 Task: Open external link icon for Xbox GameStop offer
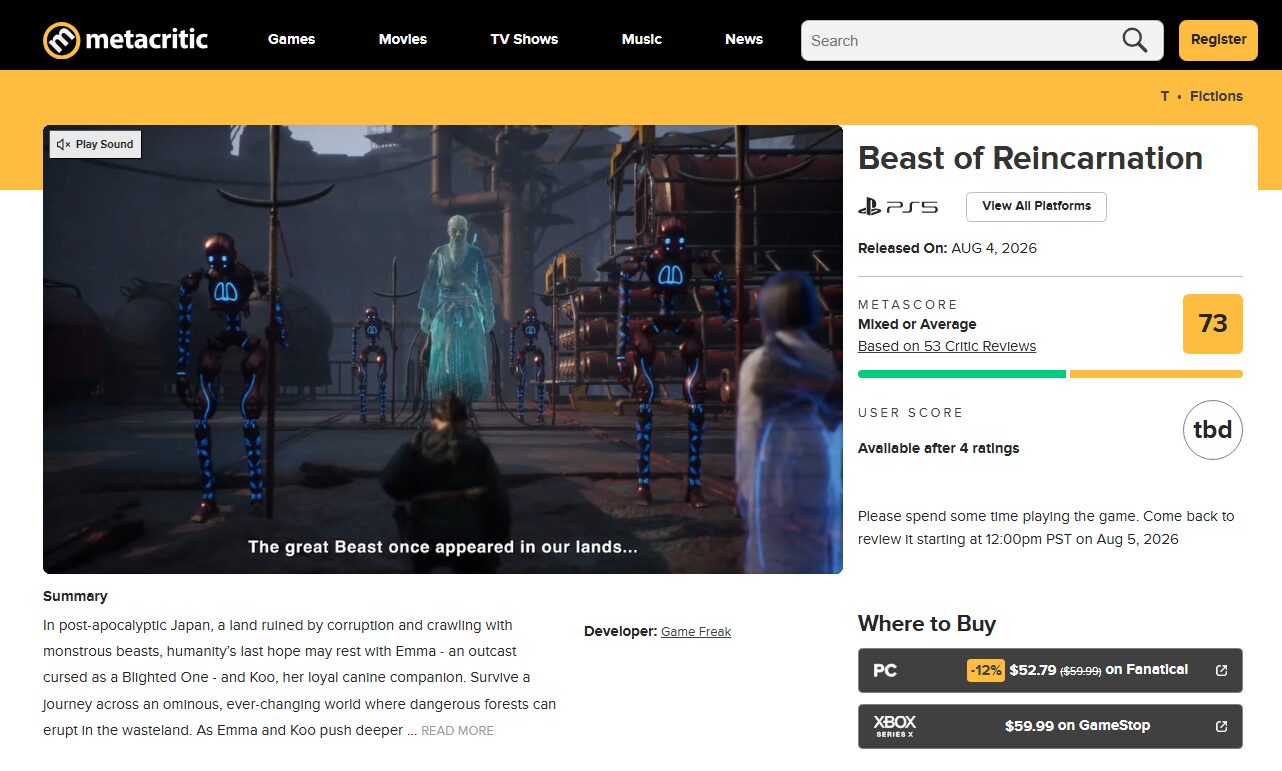pyautogui.click(x=1221, y=726)
